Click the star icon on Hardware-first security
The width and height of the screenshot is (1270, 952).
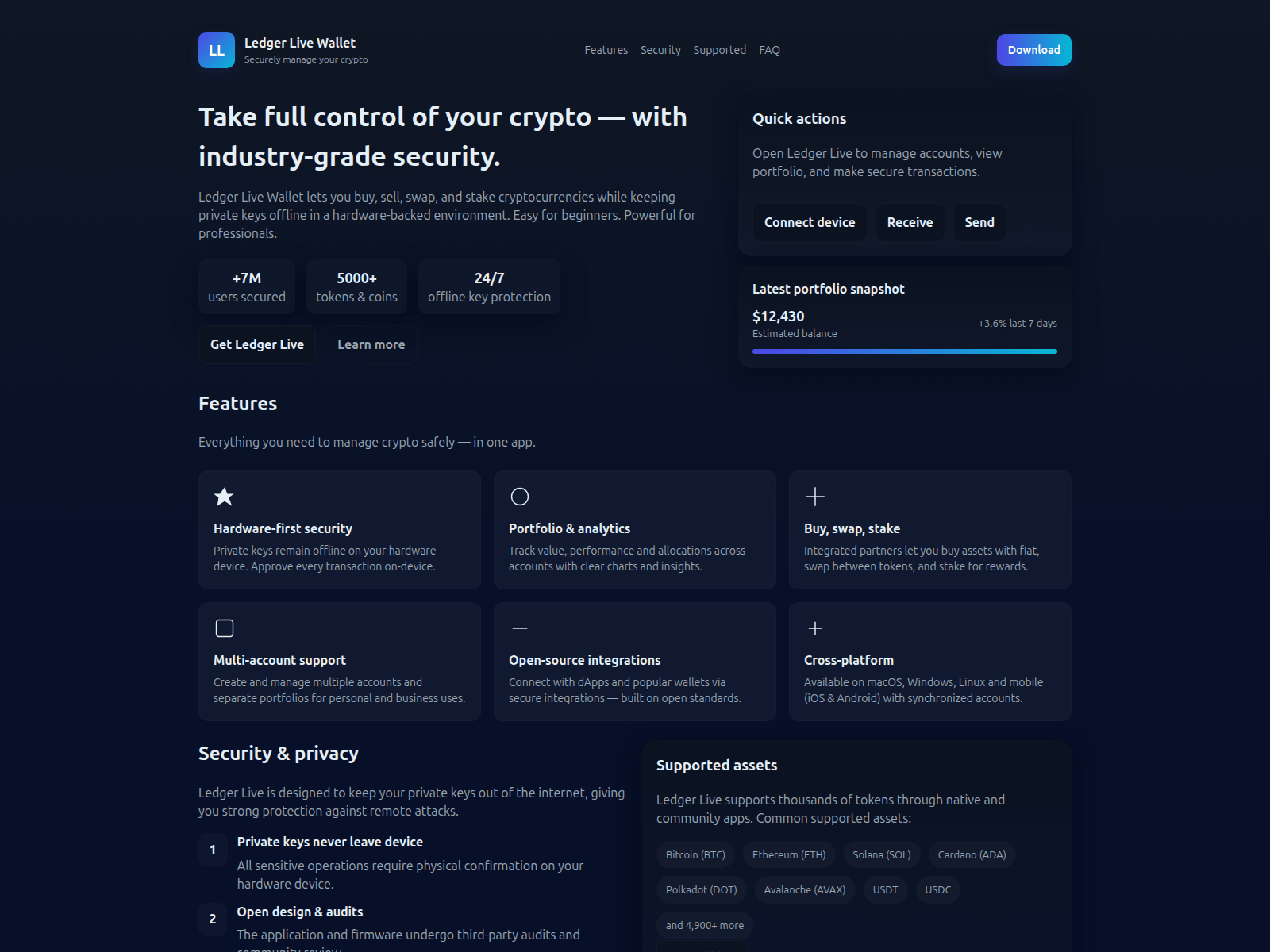[224, 497]
